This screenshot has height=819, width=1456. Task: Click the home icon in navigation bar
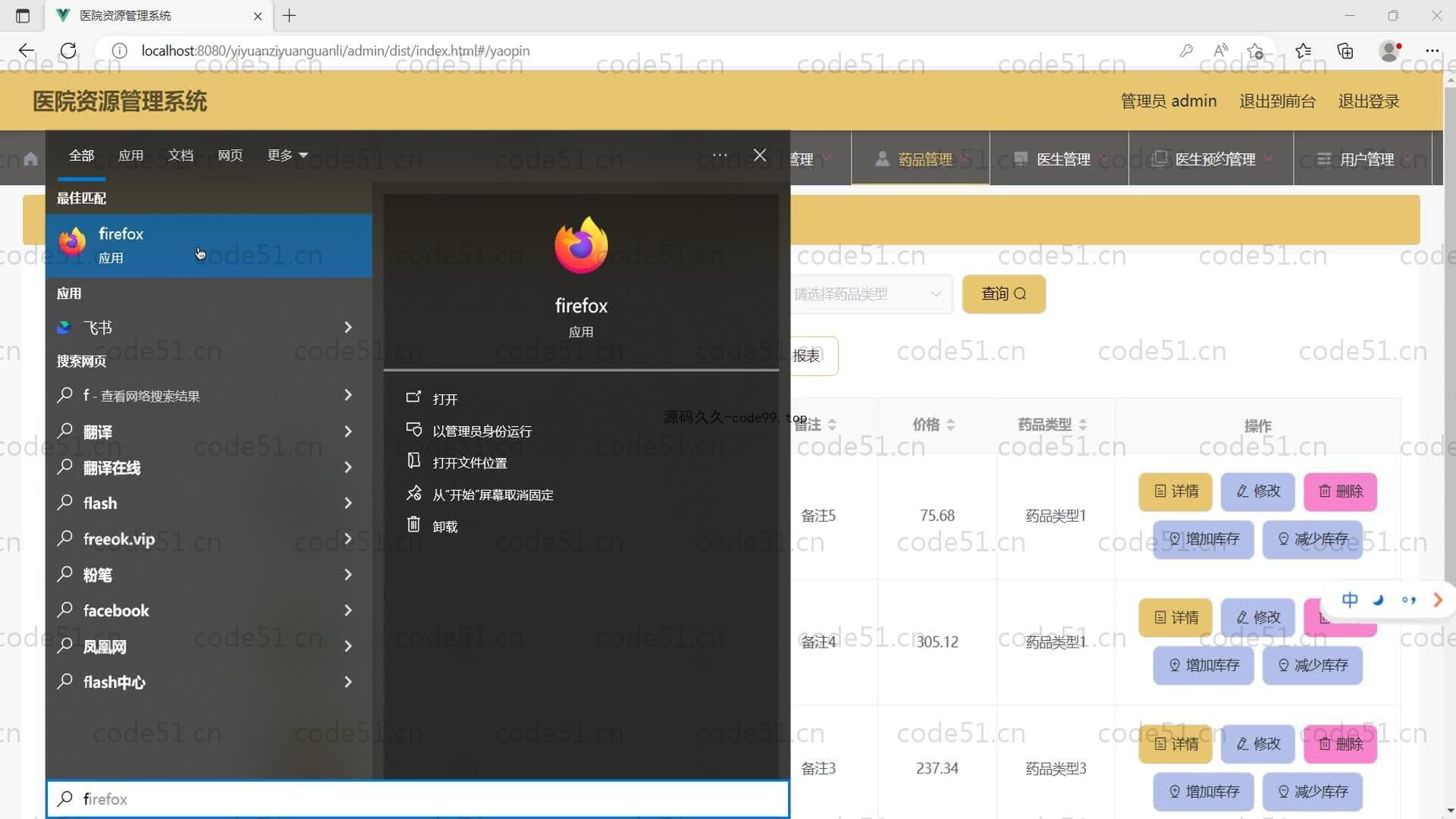pos(30,158)
